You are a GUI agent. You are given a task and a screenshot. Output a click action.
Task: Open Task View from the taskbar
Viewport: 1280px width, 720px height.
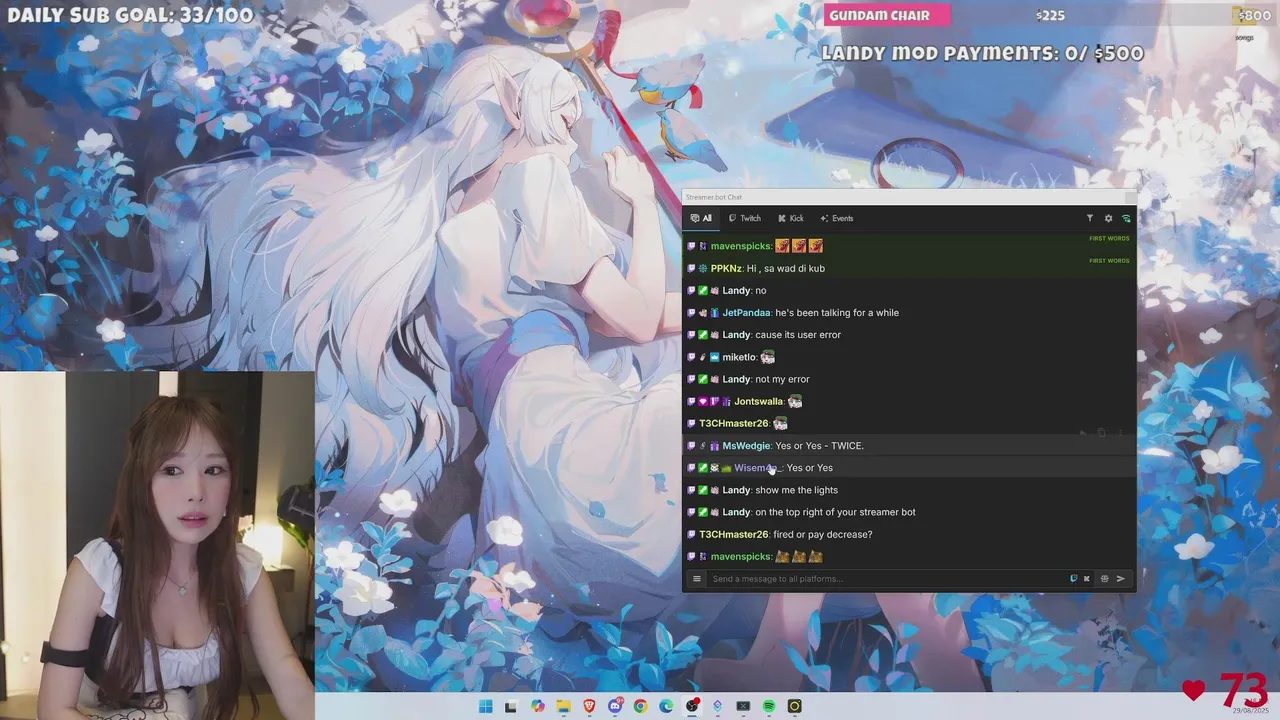click(x=510, y=706)
